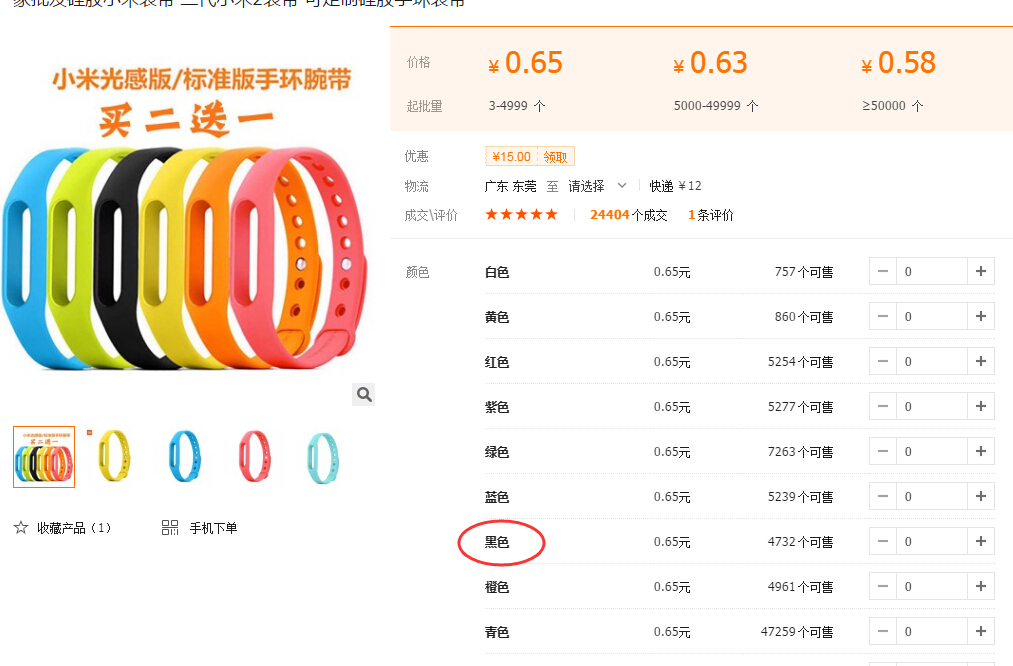Click the 蓝色 quantity input field
The height and width of the screenshot is (666, 1013).
click(932, 496)
